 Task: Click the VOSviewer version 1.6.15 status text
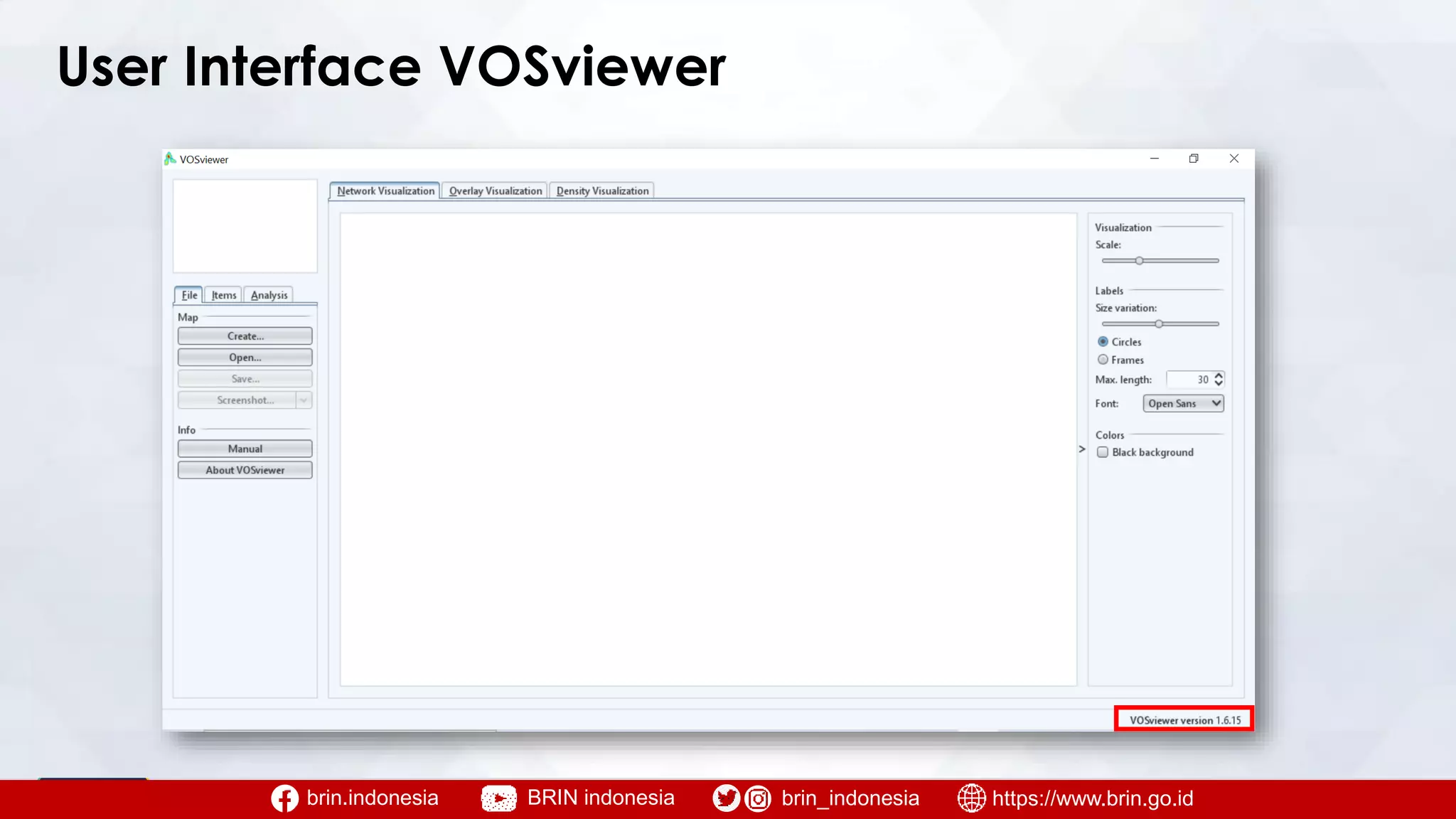(x=1185, y=720)
